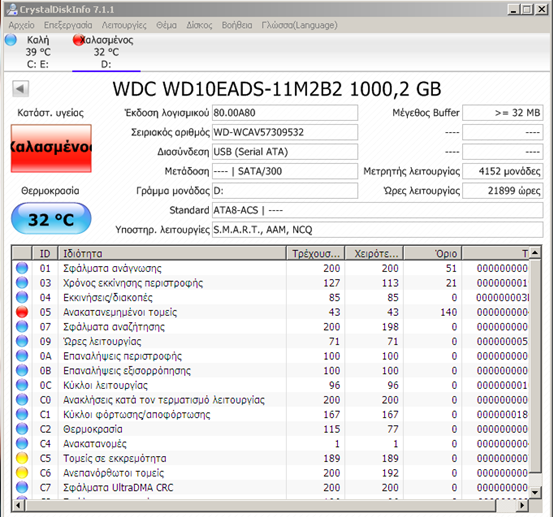This screenshot has width=553, height=517.
Task: Open the Λειτουργίες menu
Action: point(124,25)
